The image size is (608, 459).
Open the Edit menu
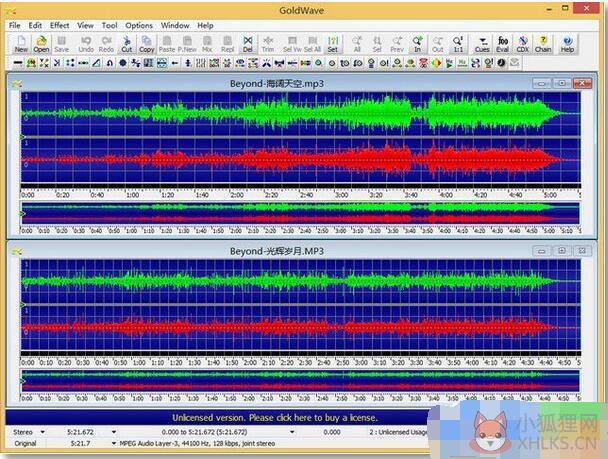35,26
